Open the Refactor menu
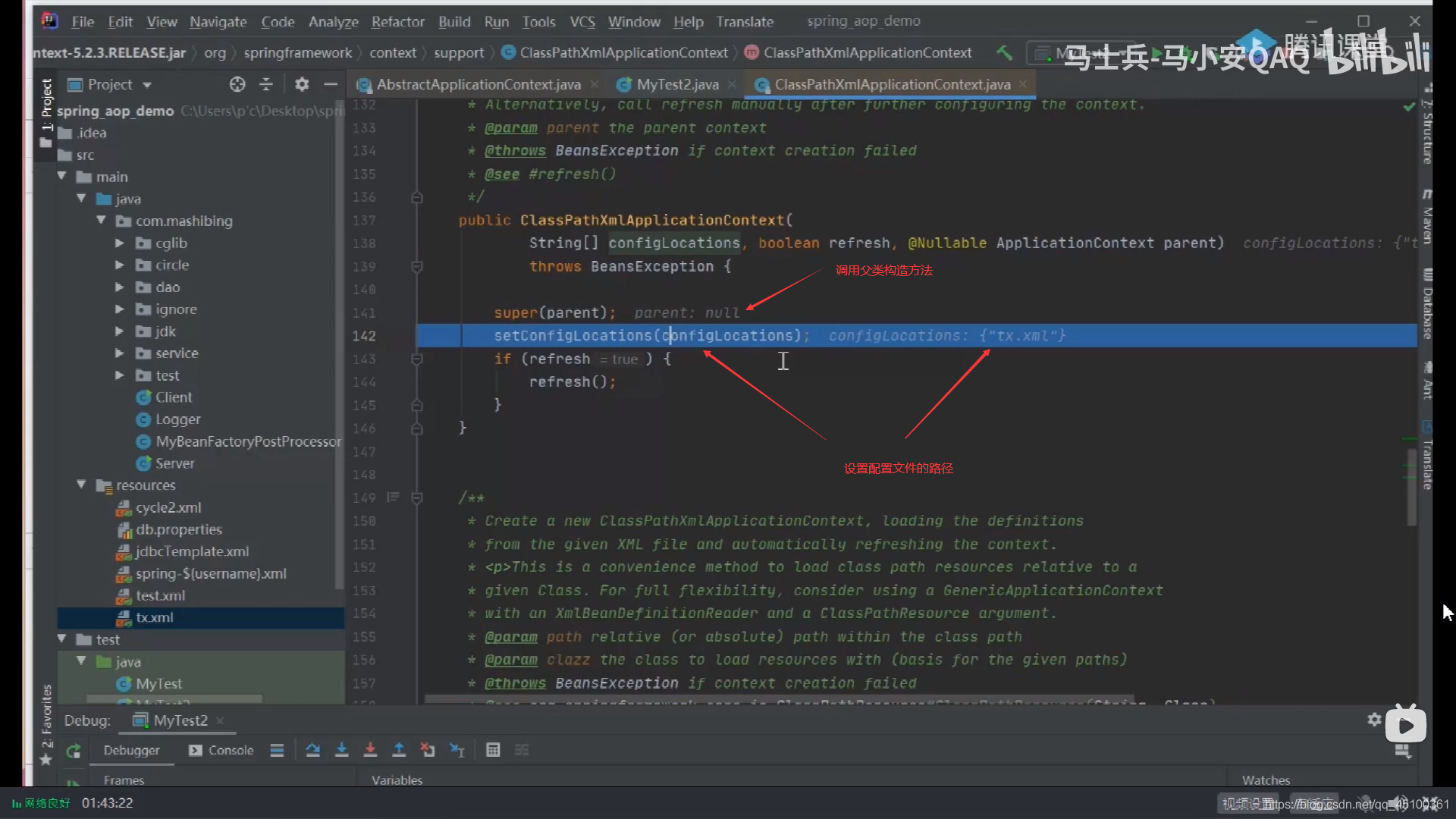Viewport: 1456px width, 819px height. pyautogui.click(x=397, y=21)
